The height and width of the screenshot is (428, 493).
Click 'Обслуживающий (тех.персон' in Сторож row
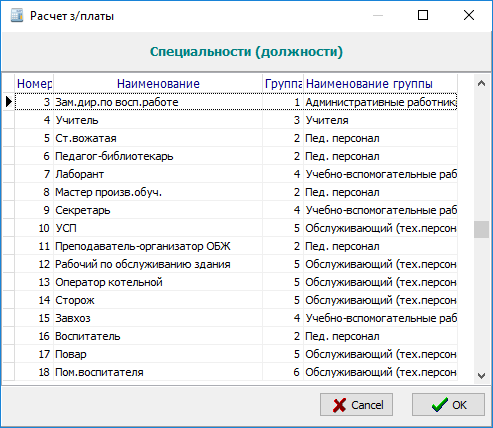click(380, 300)
